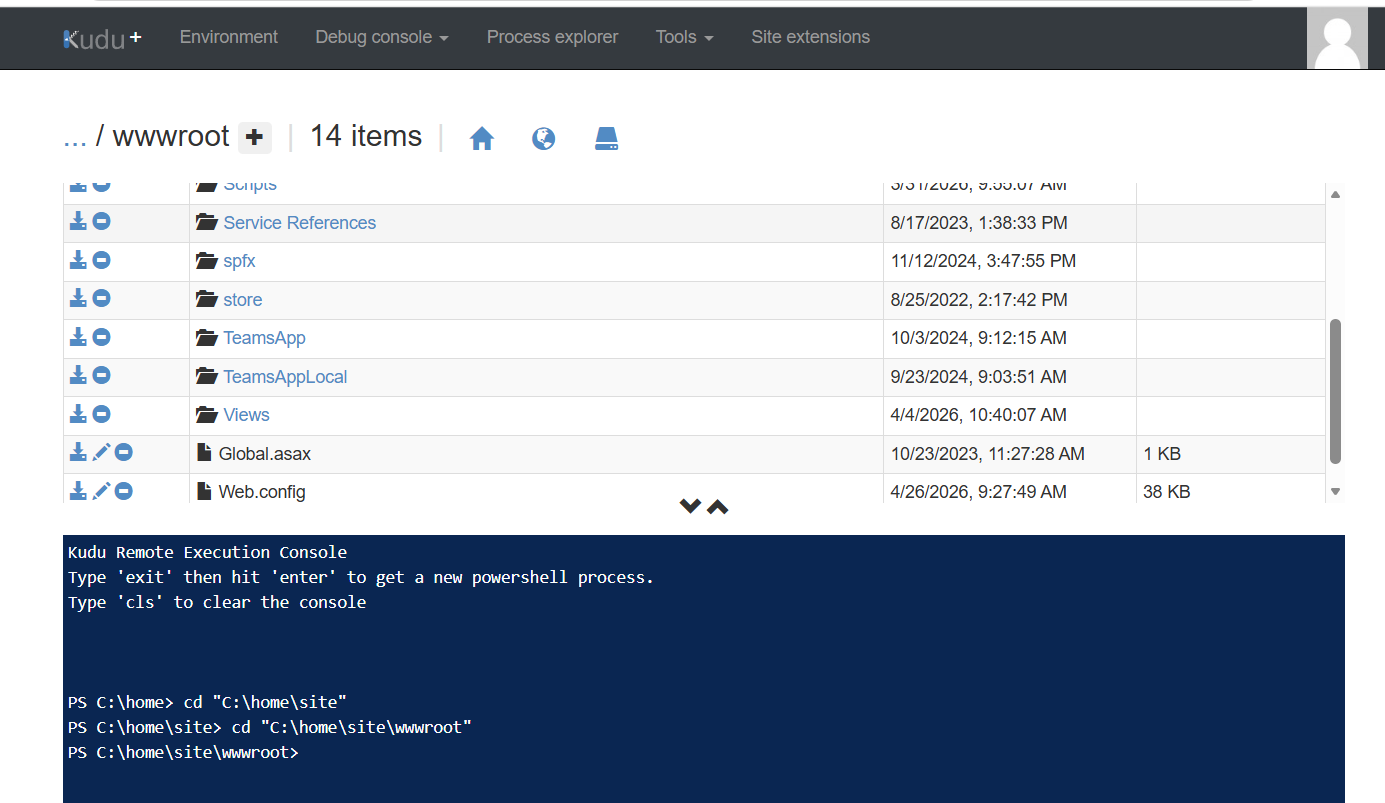
Task: Download the Views folder
Action: [x=78, y=414]
